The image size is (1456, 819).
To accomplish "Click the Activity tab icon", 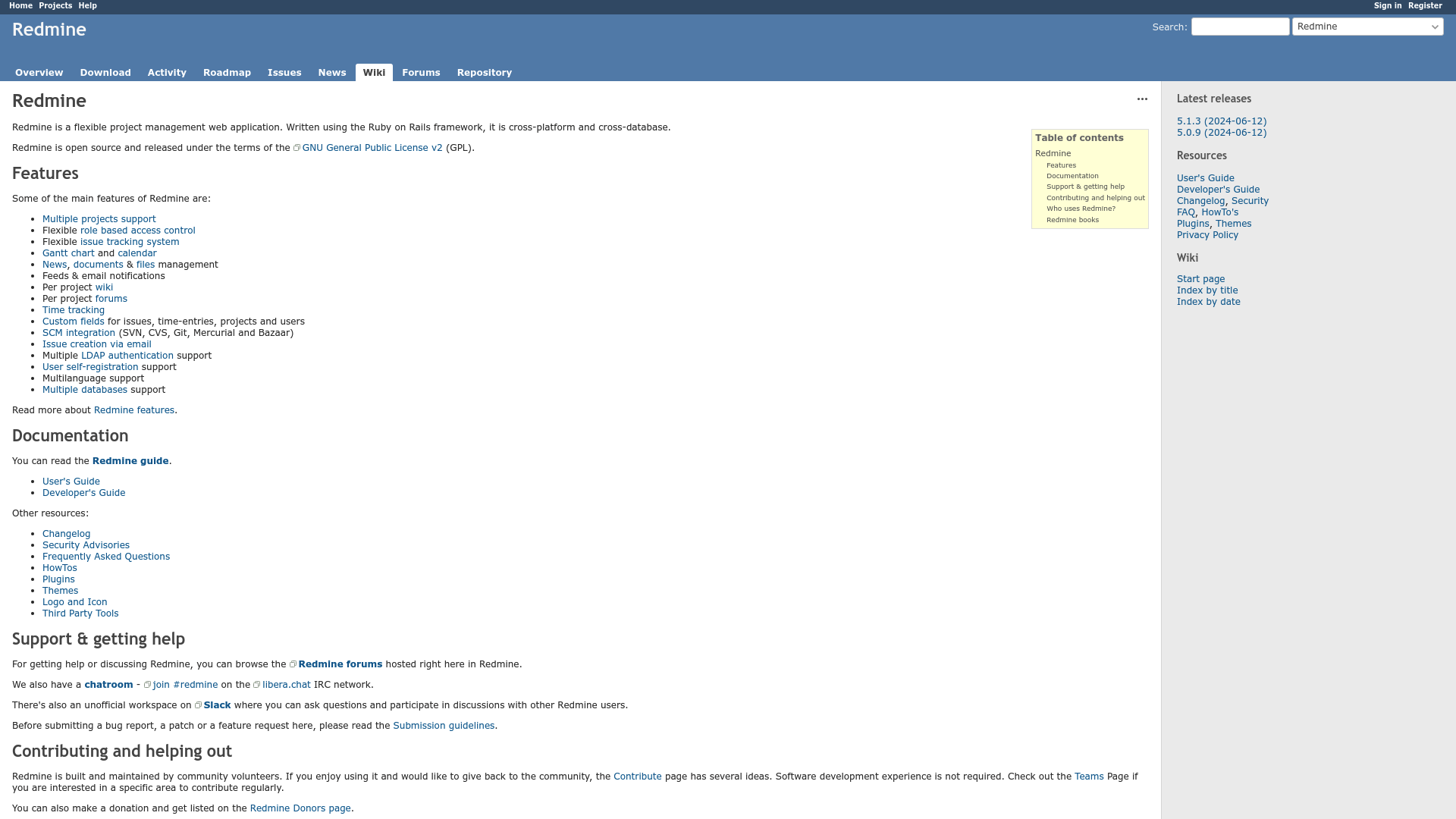I will (167, 72).
